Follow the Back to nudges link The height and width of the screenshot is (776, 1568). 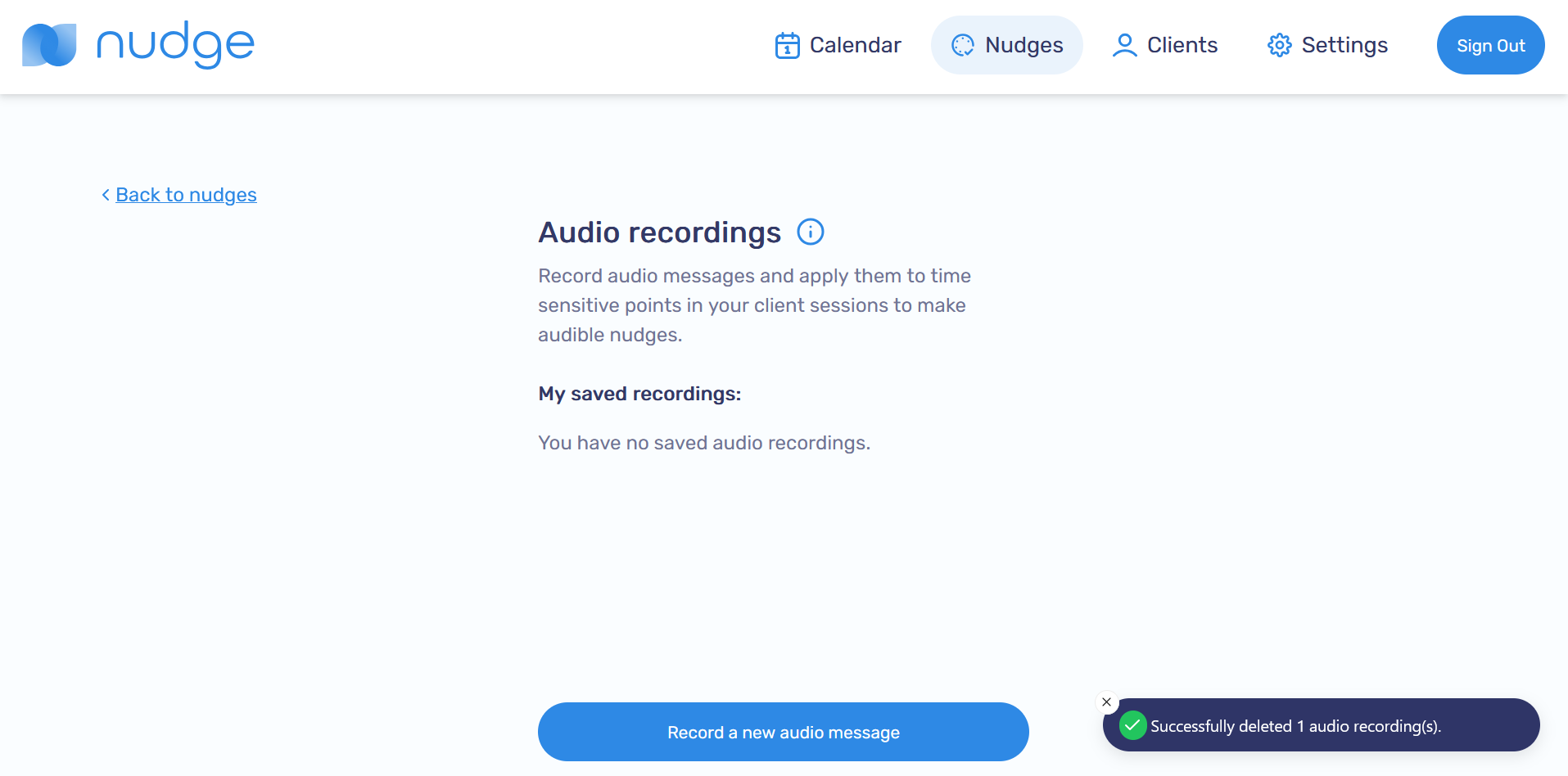pos(186,195)
